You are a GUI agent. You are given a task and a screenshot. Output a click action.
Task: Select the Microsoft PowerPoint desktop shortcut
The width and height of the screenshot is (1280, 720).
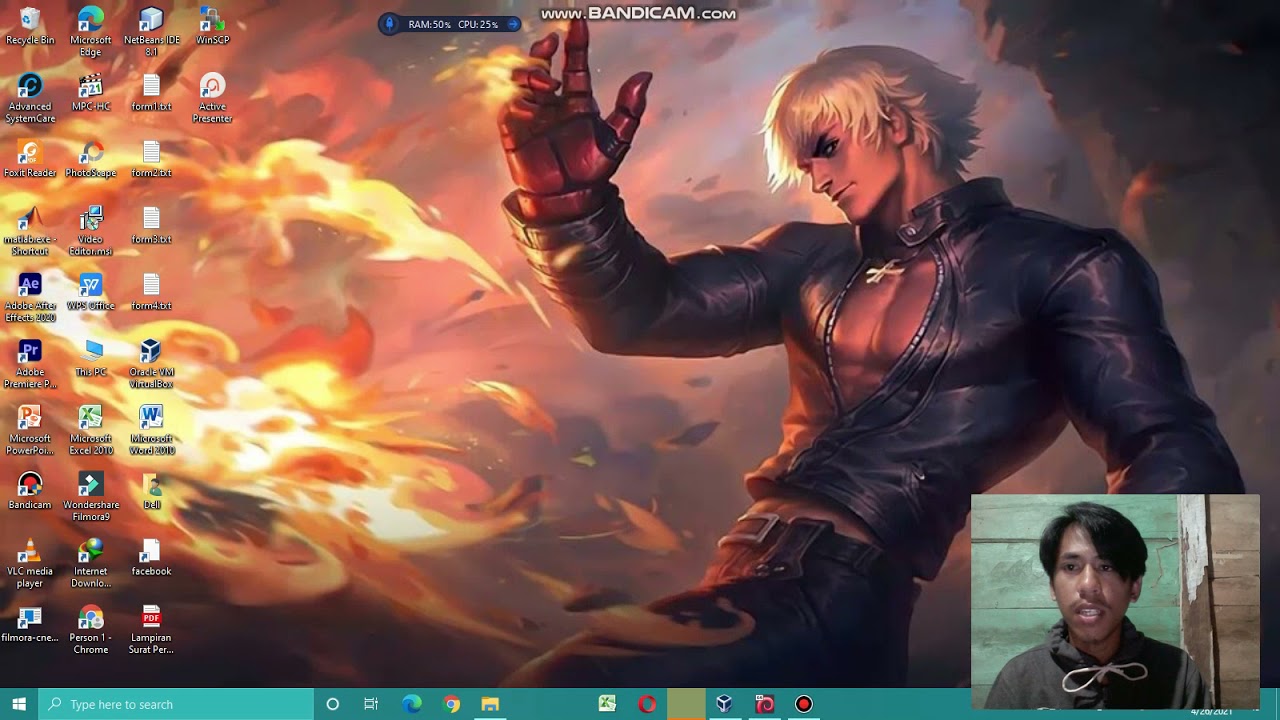[x=30, y=430]
